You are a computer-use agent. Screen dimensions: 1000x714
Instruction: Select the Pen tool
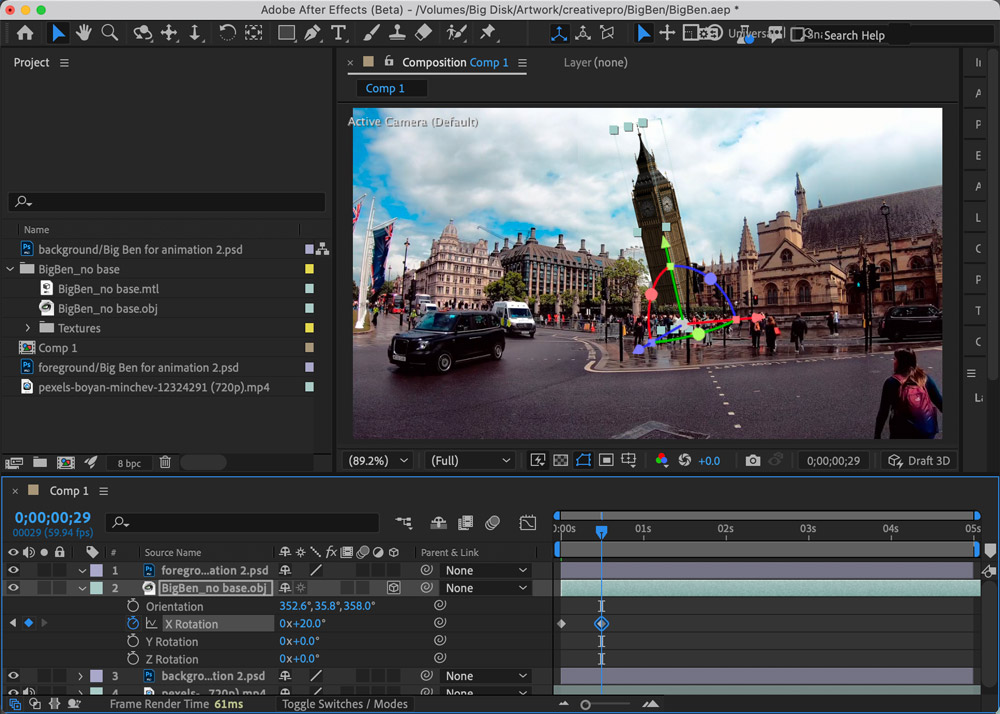[x=313, y=33]
